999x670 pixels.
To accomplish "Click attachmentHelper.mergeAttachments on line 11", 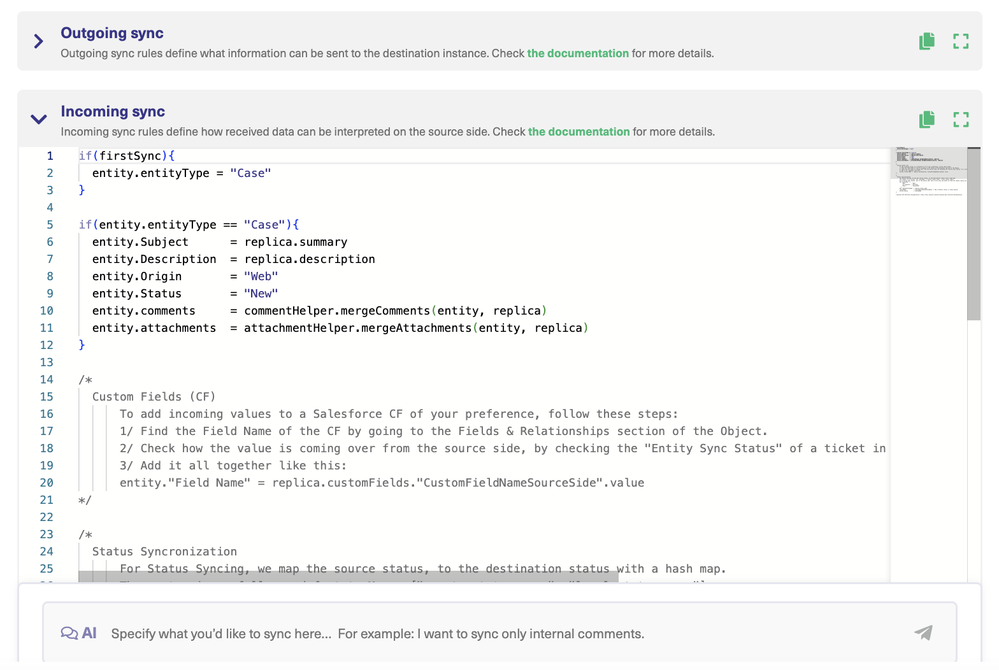I will [x=357, y=328].
